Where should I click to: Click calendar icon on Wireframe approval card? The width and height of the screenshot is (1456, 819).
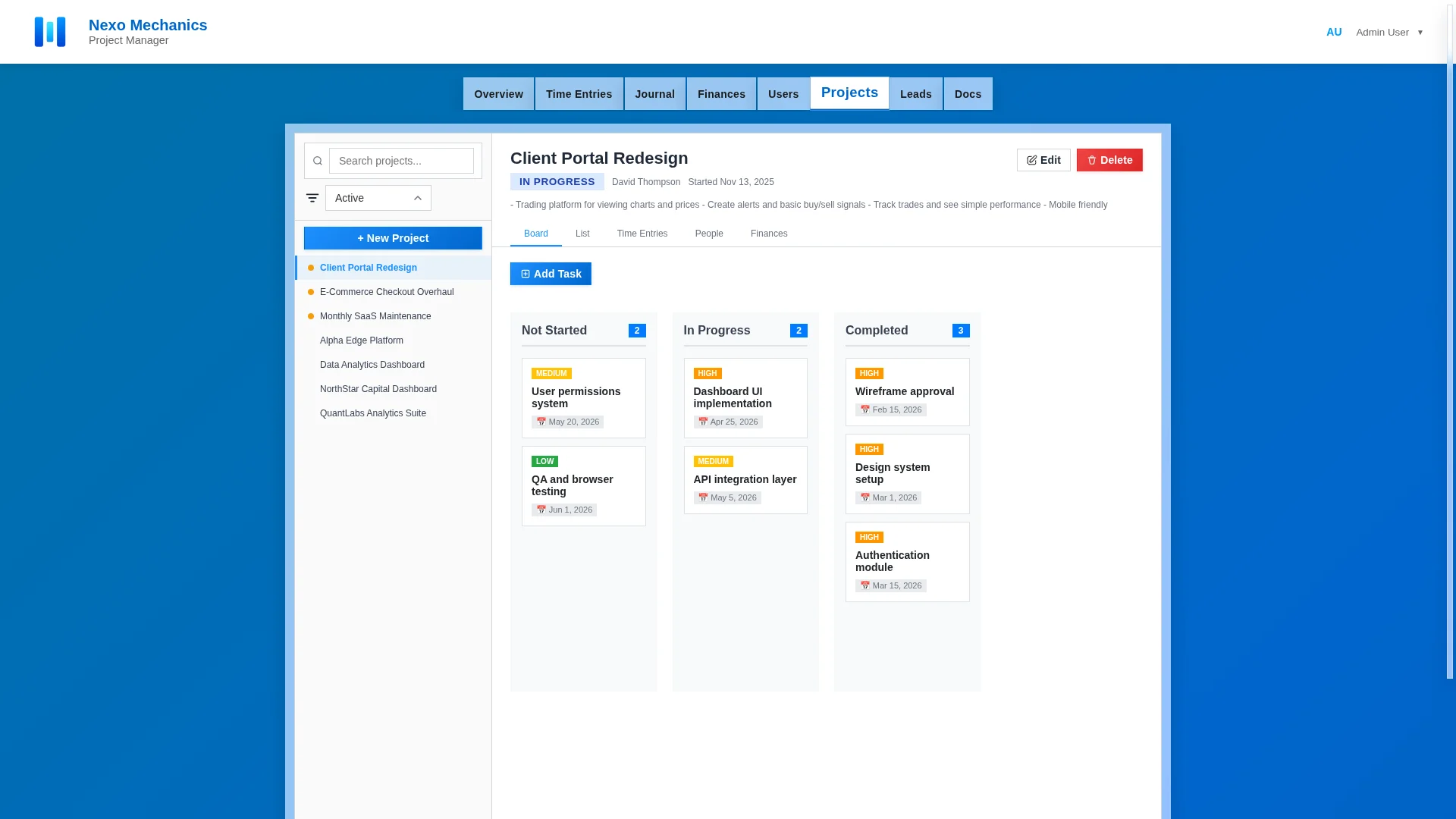[865, 409]
